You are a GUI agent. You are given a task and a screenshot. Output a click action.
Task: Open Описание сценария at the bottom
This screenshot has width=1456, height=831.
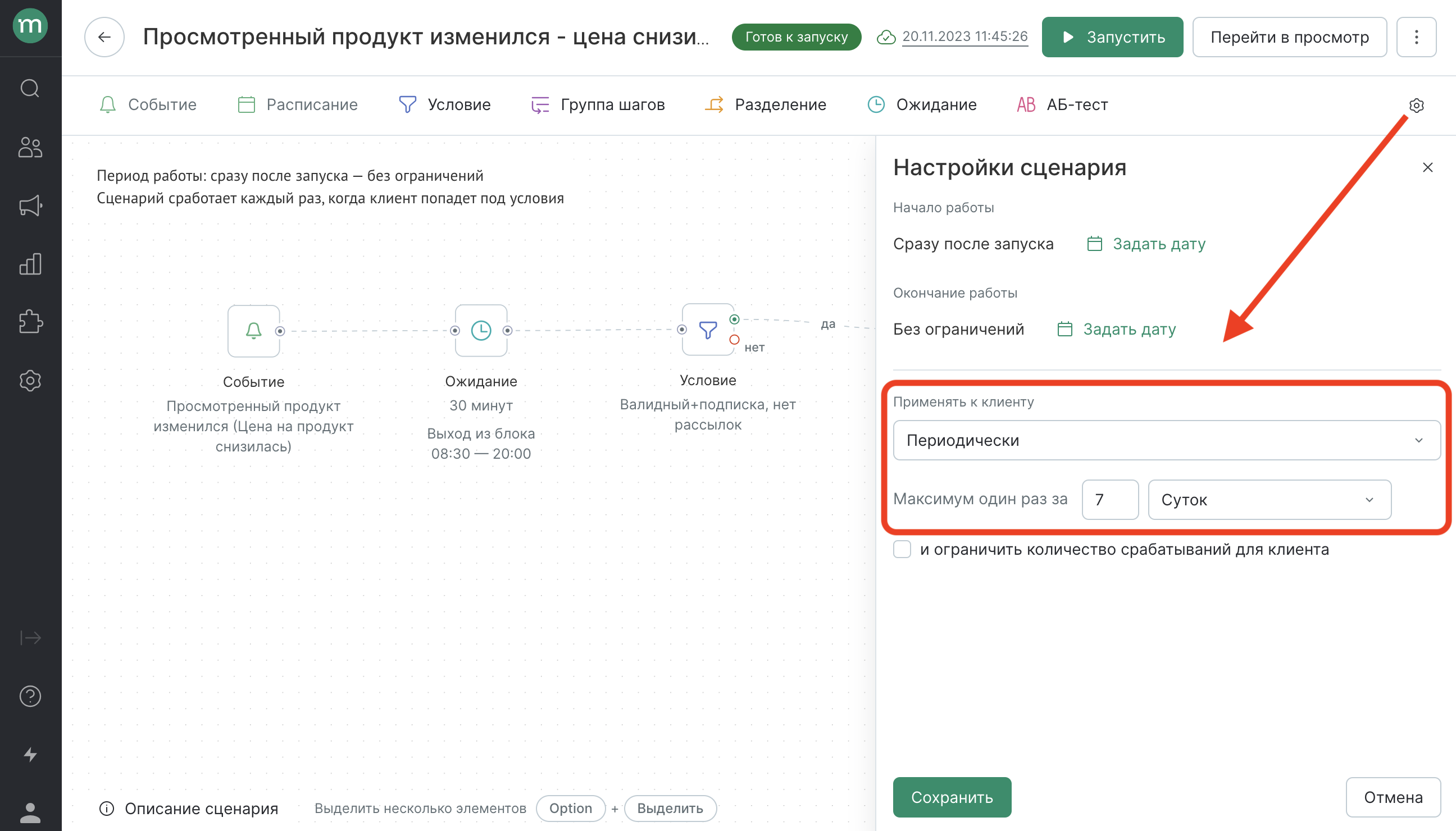tap(201, 809)
